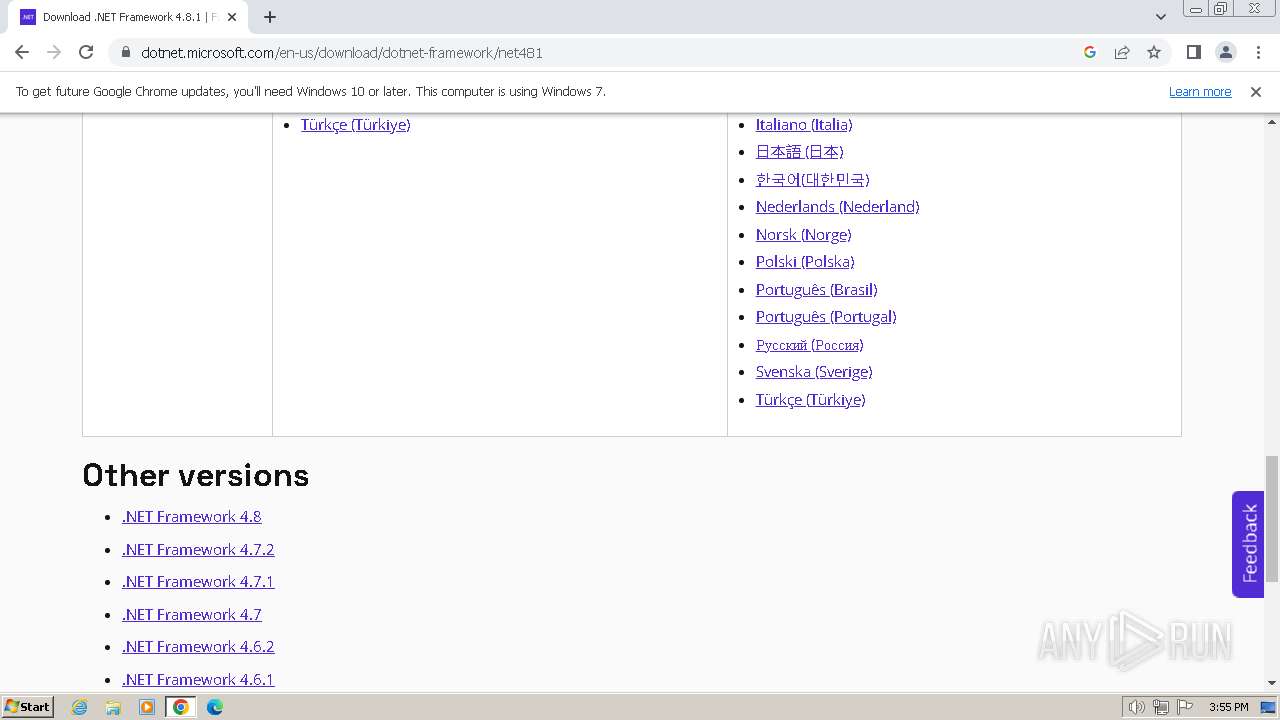Open Chrome's three-dot menu

(1258, 52)
